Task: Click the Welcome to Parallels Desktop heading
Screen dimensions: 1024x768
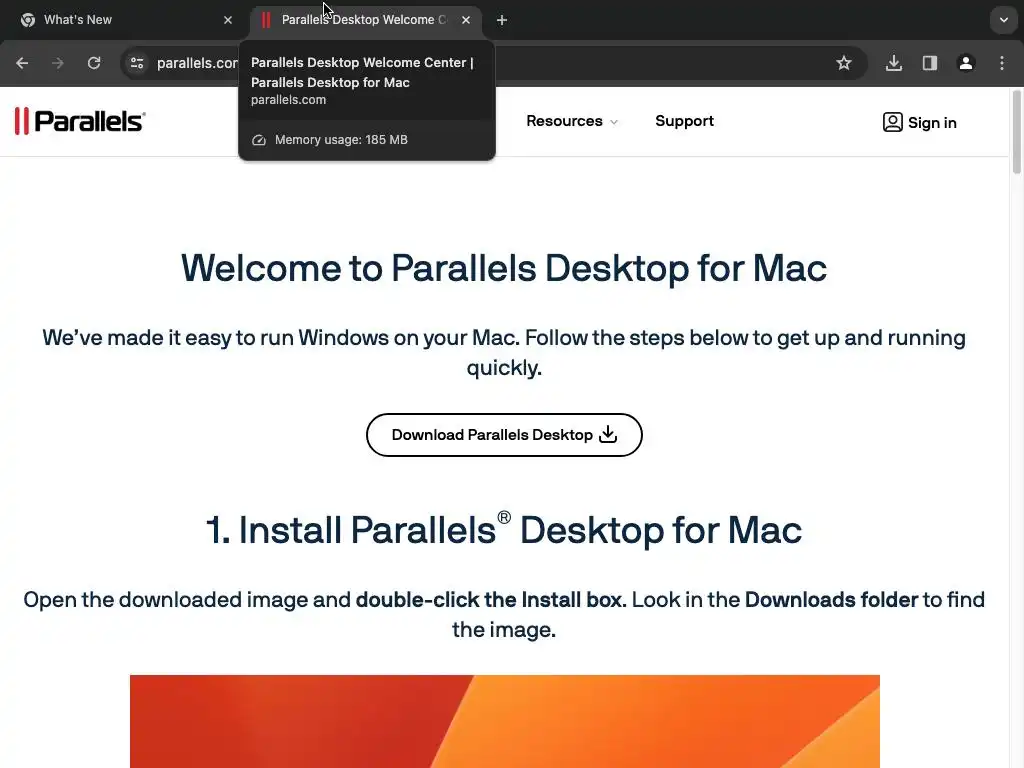Action: coord(504,268)
